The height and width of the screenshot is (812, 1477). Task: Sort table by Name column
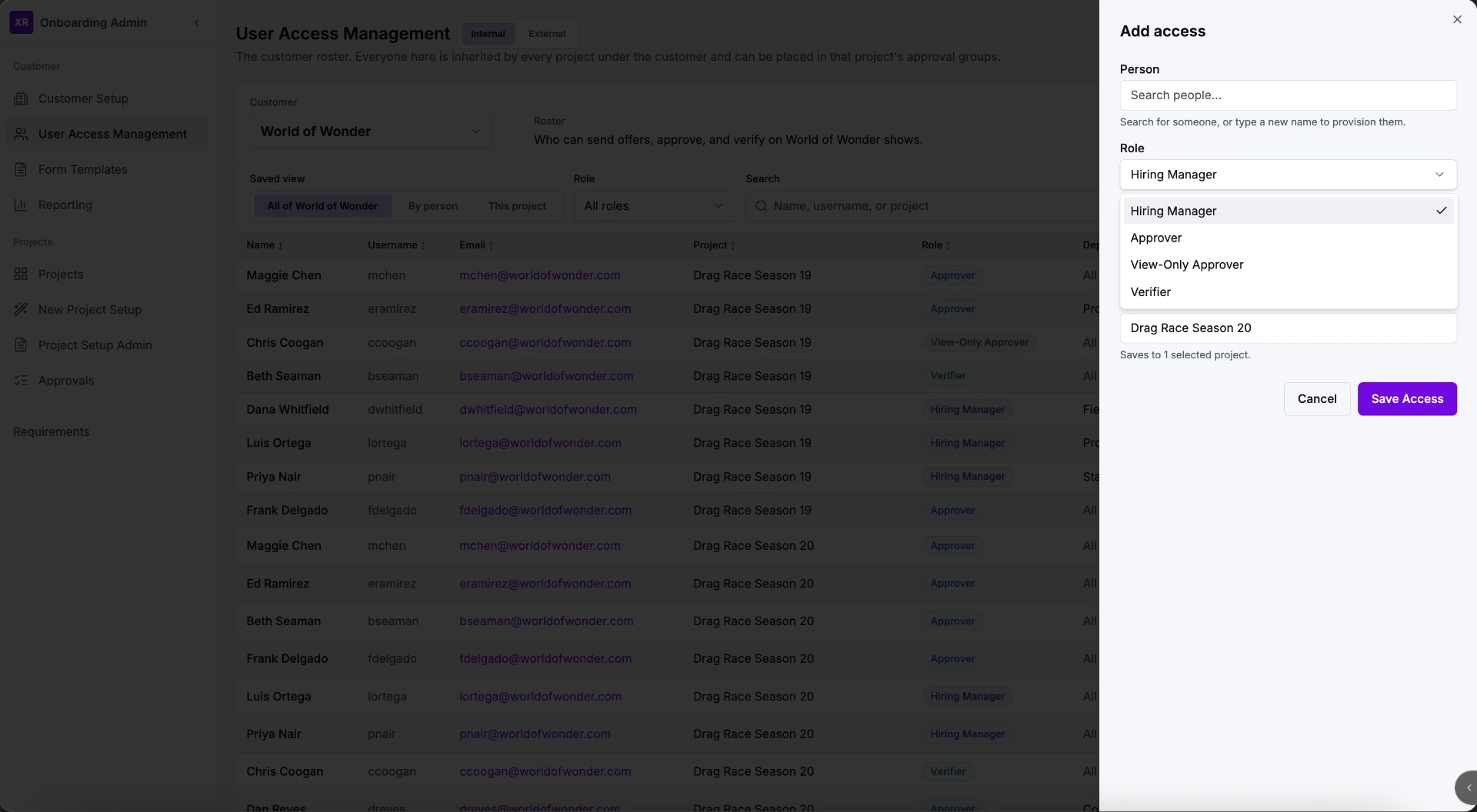[265, 245]
